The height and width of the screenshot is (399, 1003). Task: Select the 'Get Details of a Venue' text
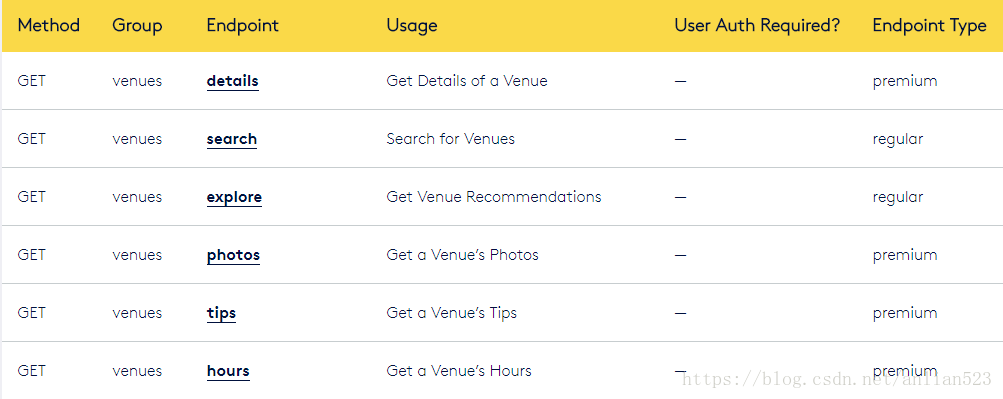click(x=467, y=81)
